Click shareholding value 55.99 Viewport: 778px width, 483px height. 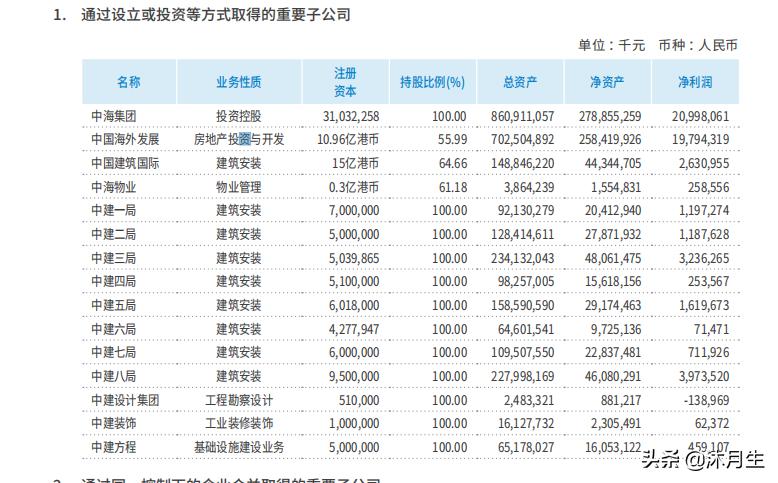452,139
